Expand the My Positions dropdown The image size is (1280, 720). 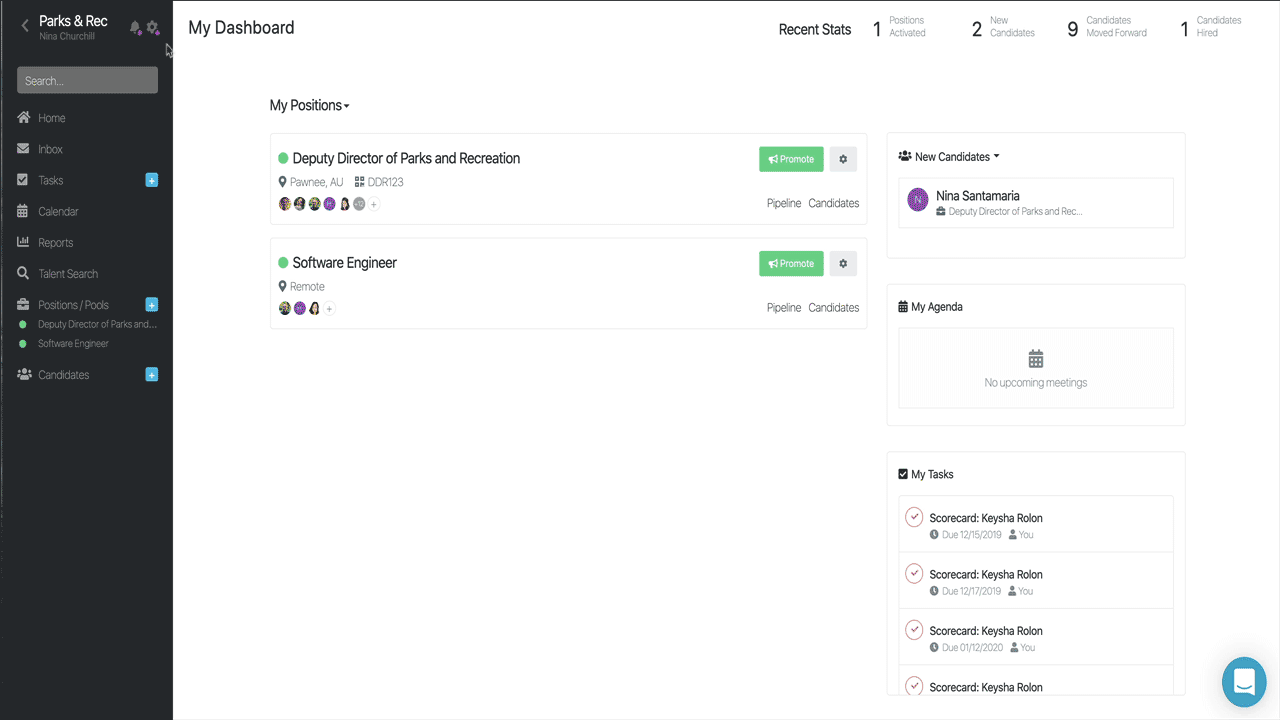pos(310,106)
